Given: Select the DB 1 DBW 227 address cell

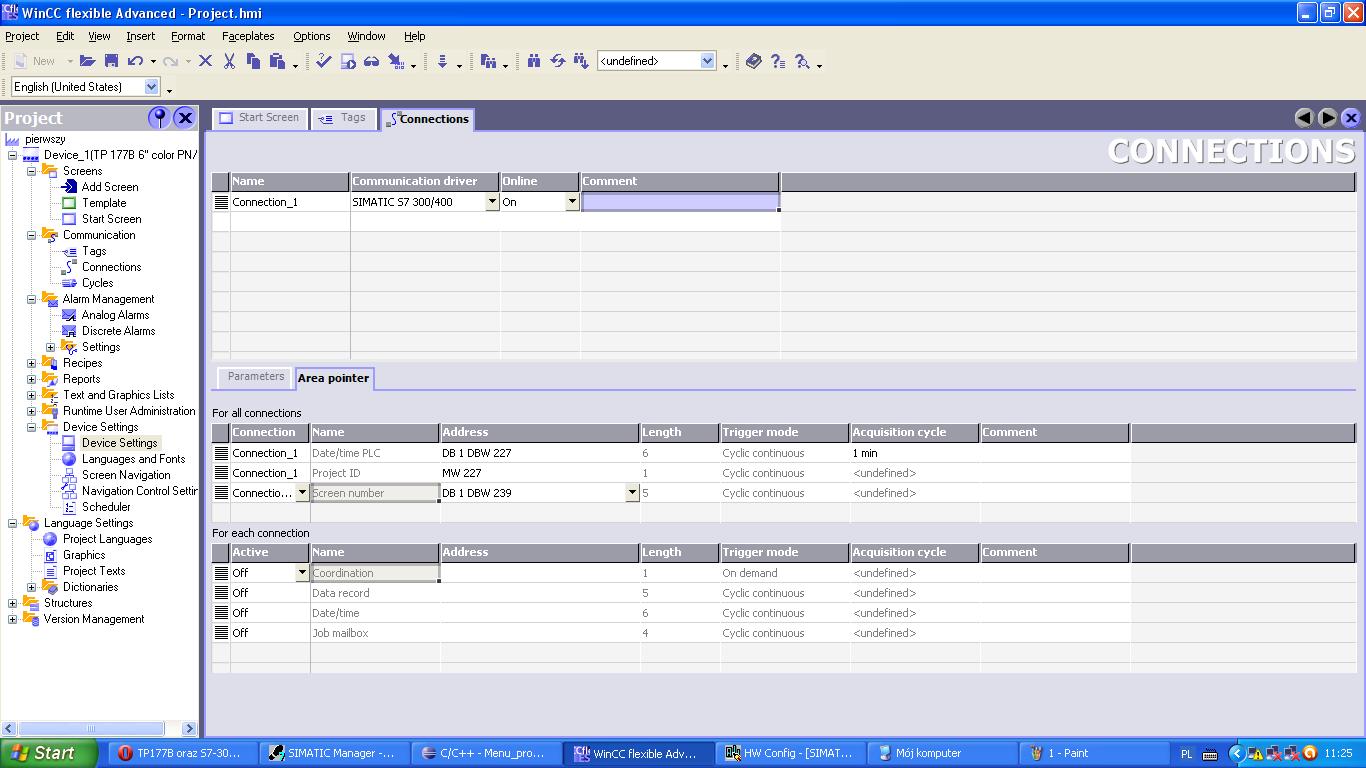Looking at the screenshot, I should click(x=540, y=453).
